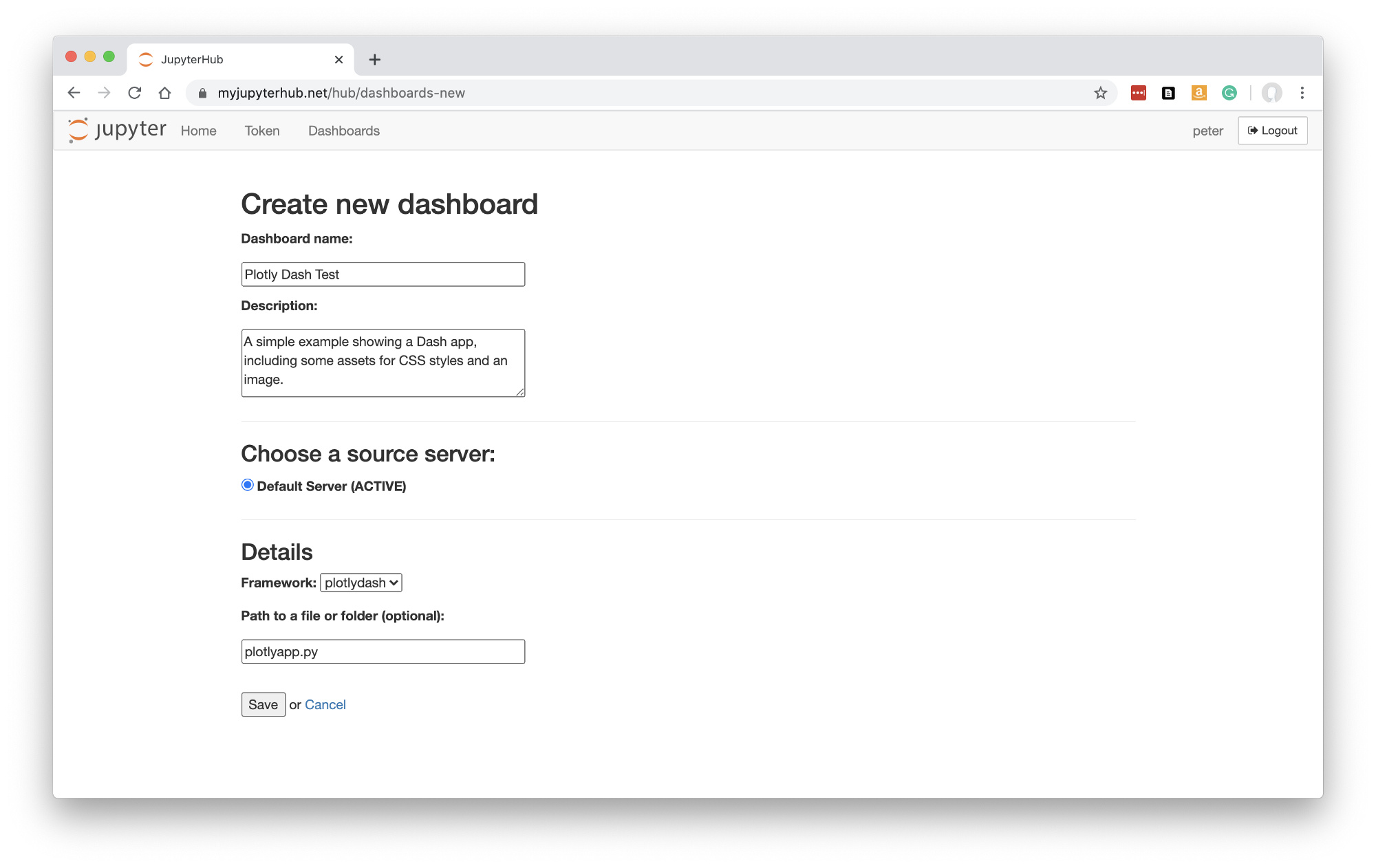Viewport: 1376px width, 868px height.
Task: Select the Default Server (ACTIVE) radio button
Action: 248,485
